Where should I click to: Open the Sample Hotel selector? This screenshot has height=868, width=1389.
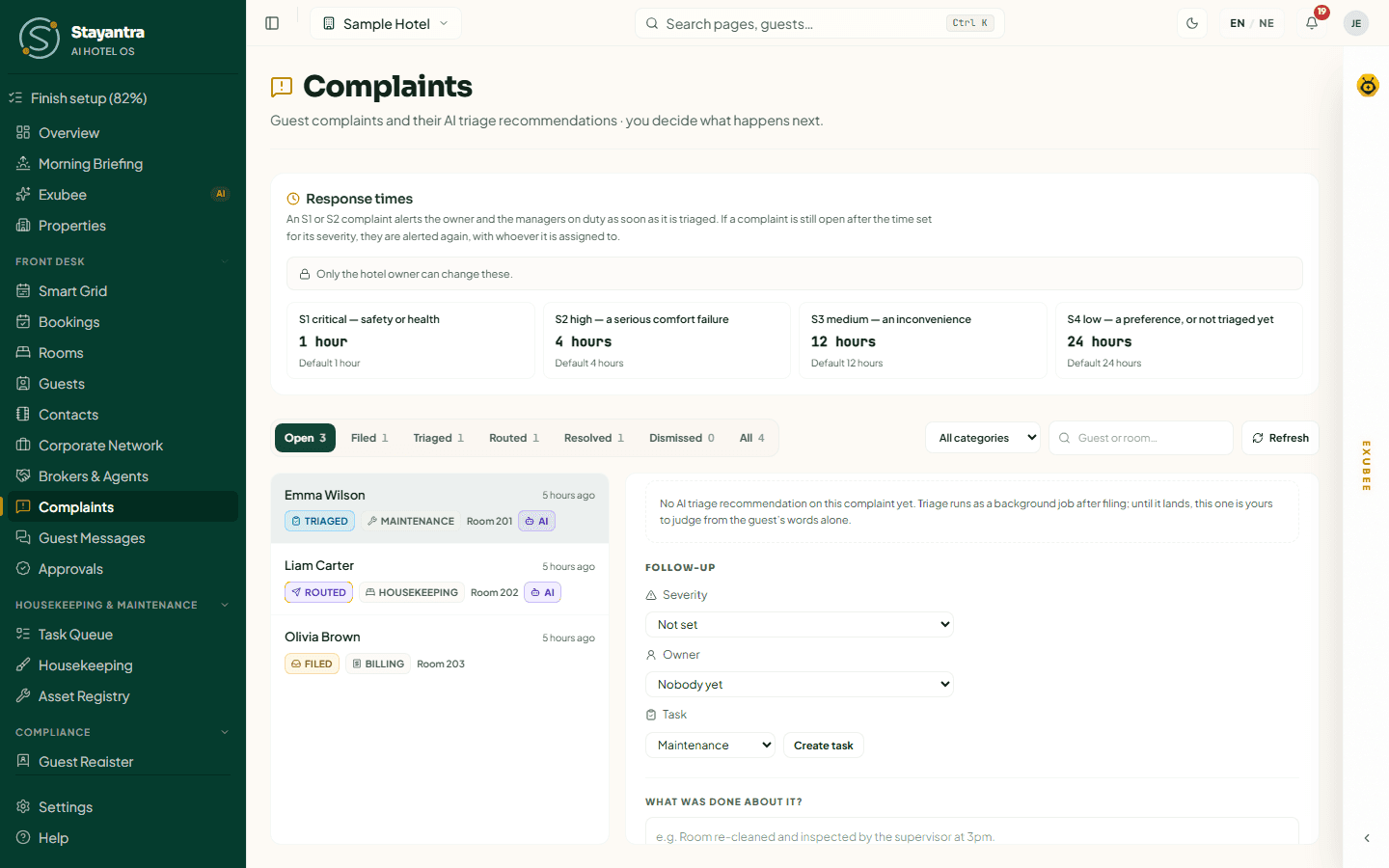(386, 23)
